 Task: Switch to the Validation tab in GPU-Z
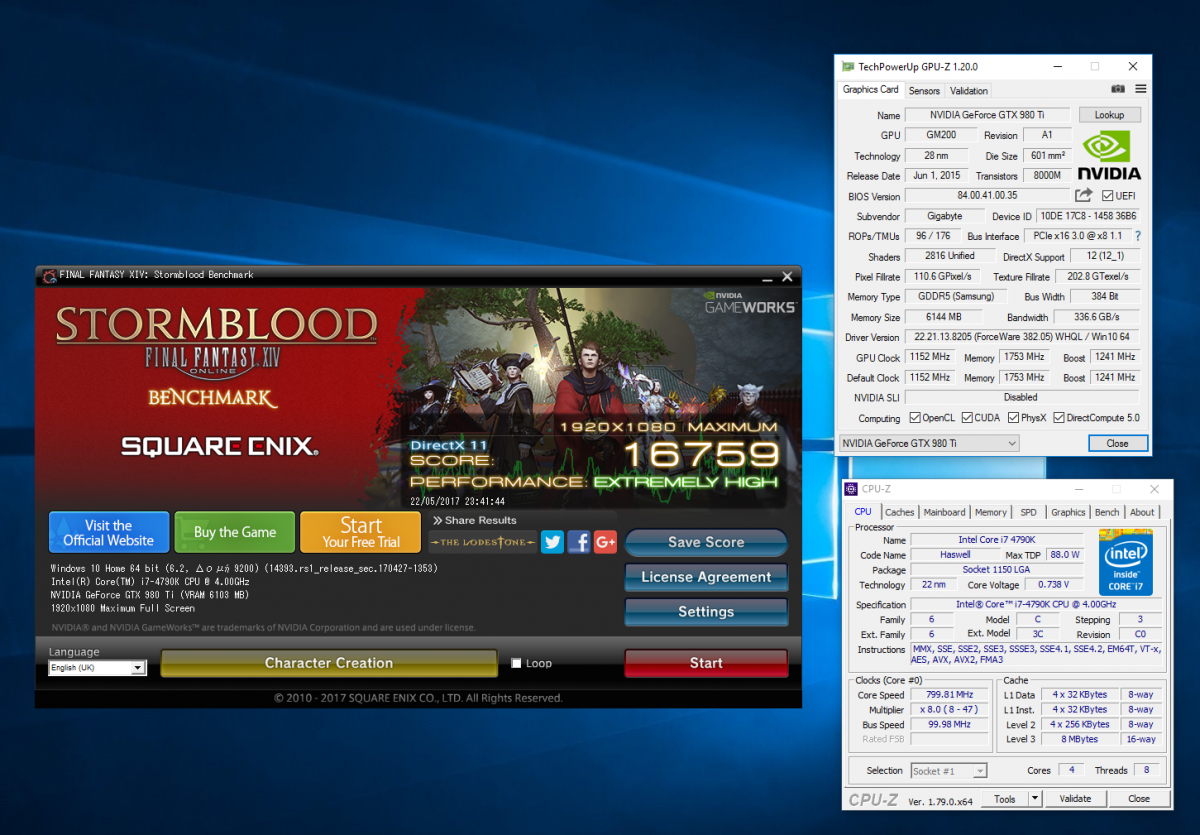pyautogui.click(x=969, y=91)
